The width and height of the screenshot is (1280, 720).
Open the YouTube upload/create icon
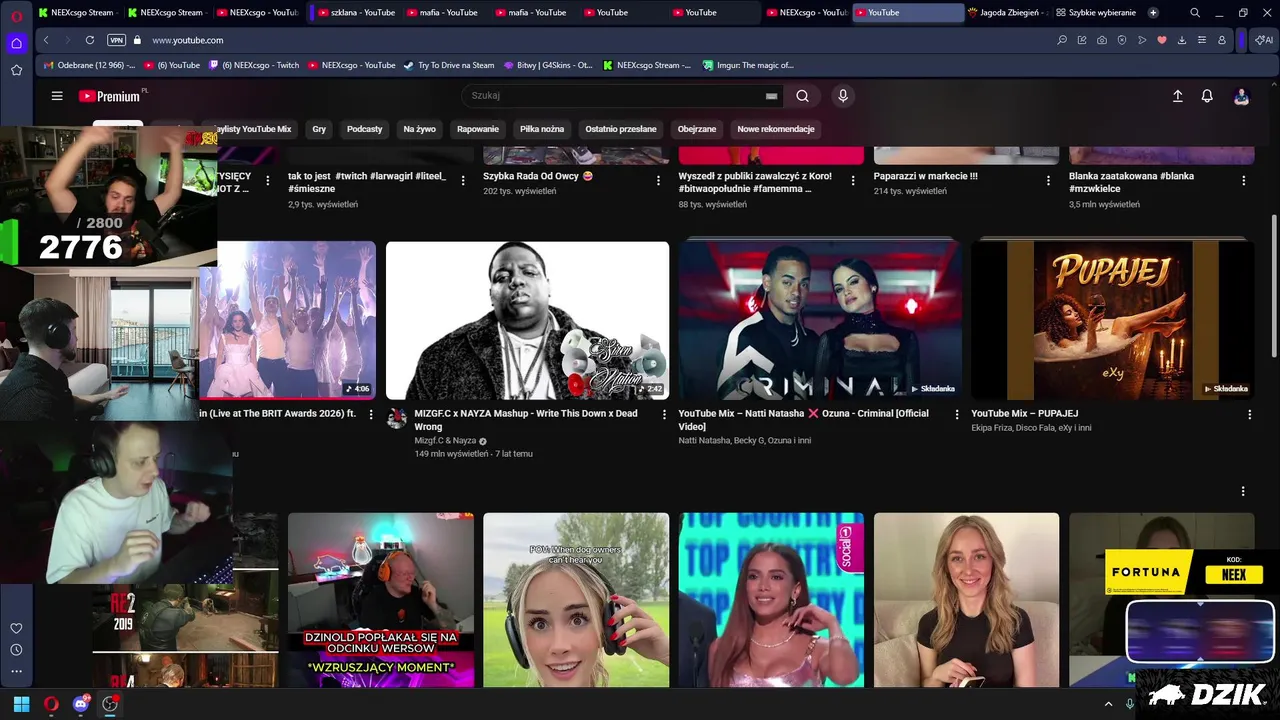pyautogui.click(x=1177, y=96)
